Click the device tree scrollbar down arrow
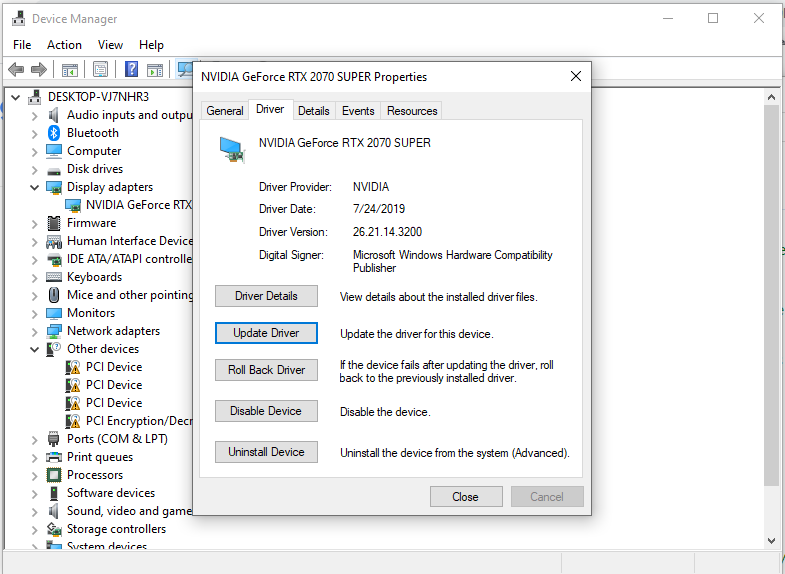Viewport: 785px width, 574px height. coord(771,540)
